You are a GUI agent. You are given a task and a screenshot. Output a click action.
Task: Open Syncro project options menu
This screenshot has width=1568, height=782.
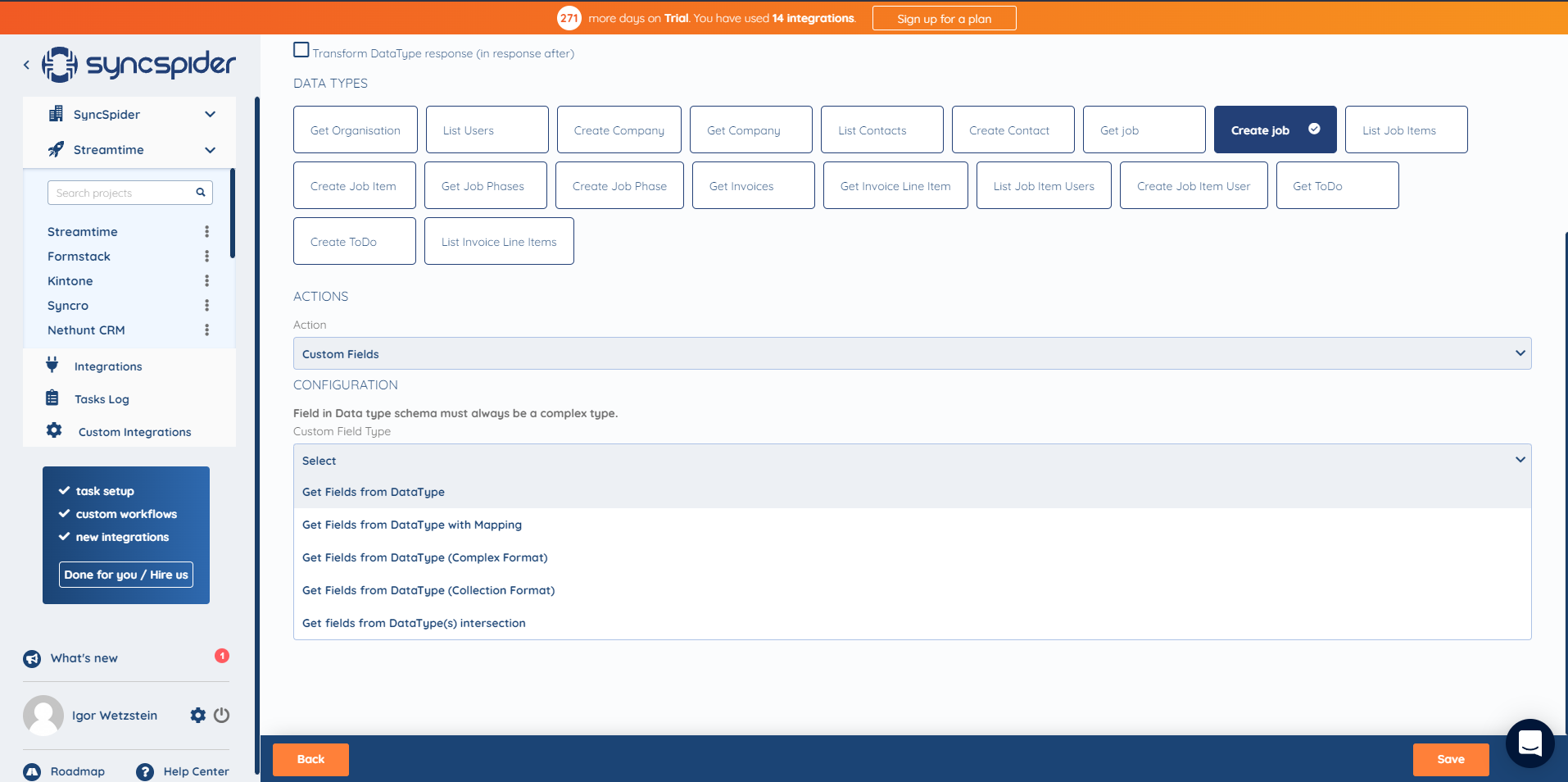(206, 306)
